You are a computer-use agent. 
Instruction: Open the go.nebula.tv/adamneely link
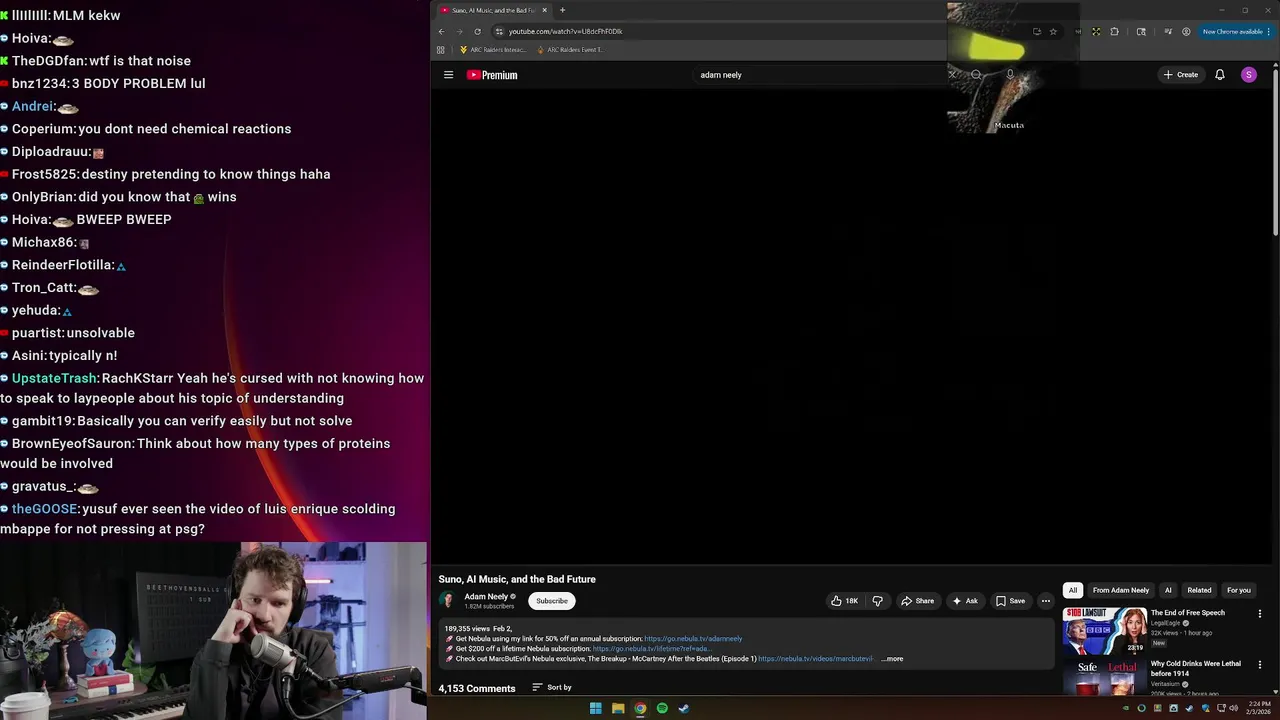[693, 639]
